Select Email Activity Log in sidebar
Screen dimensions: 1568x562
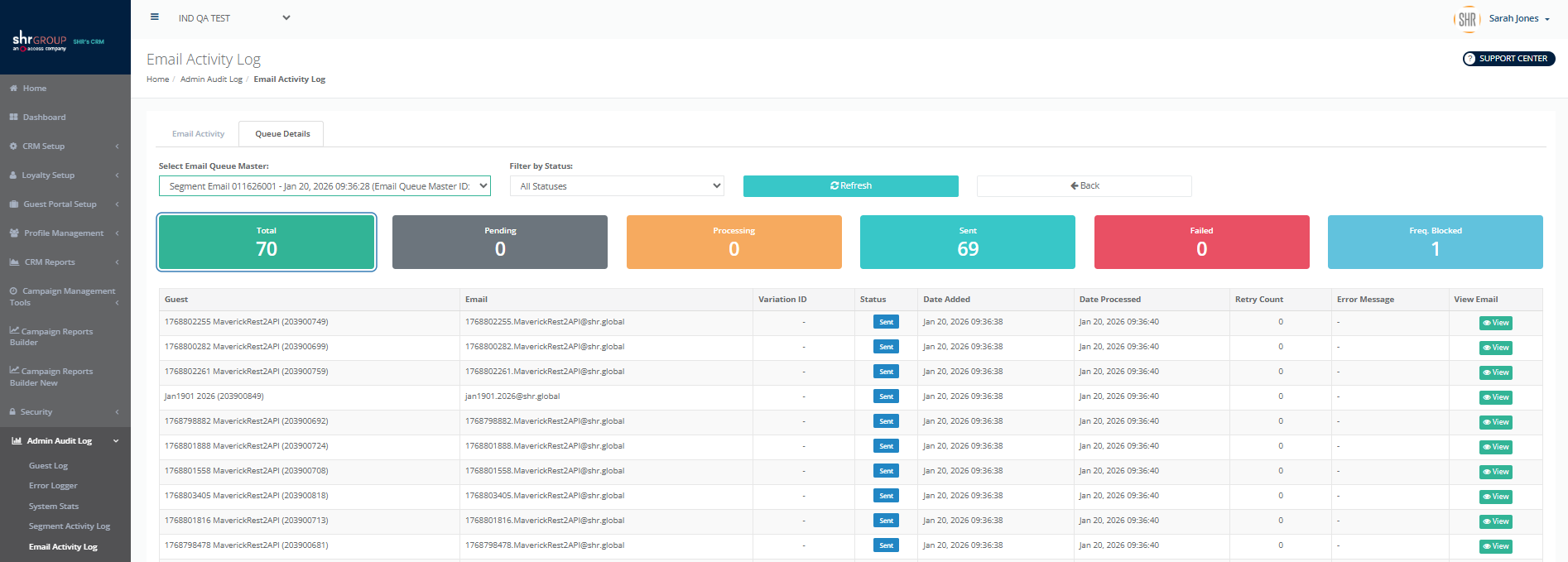pos(63,547)
